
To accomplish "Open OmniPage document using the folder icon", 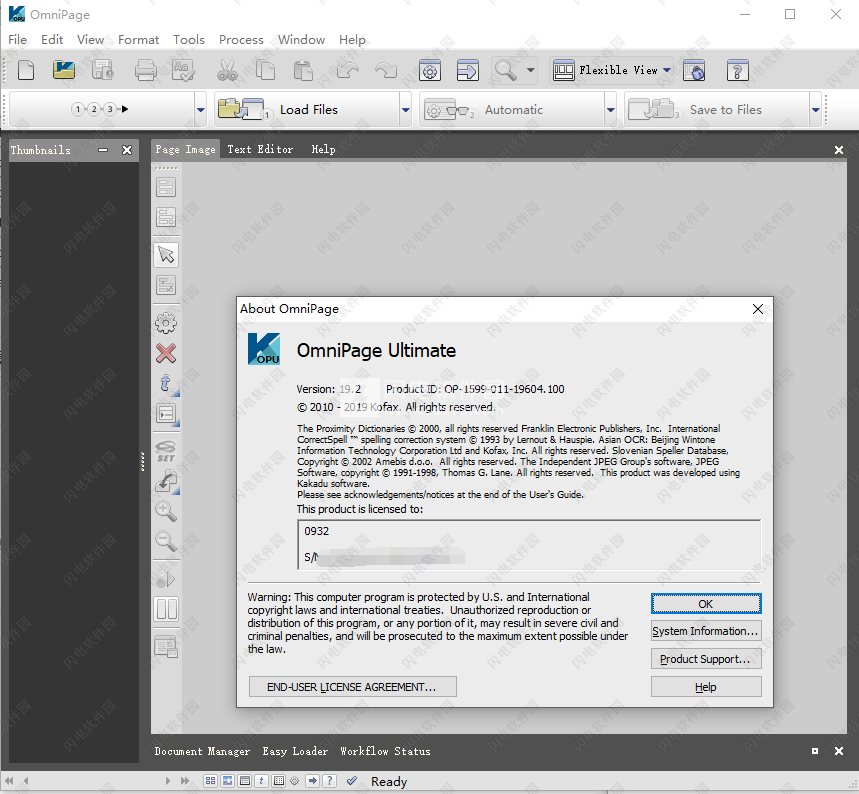I will click(64, 71).
